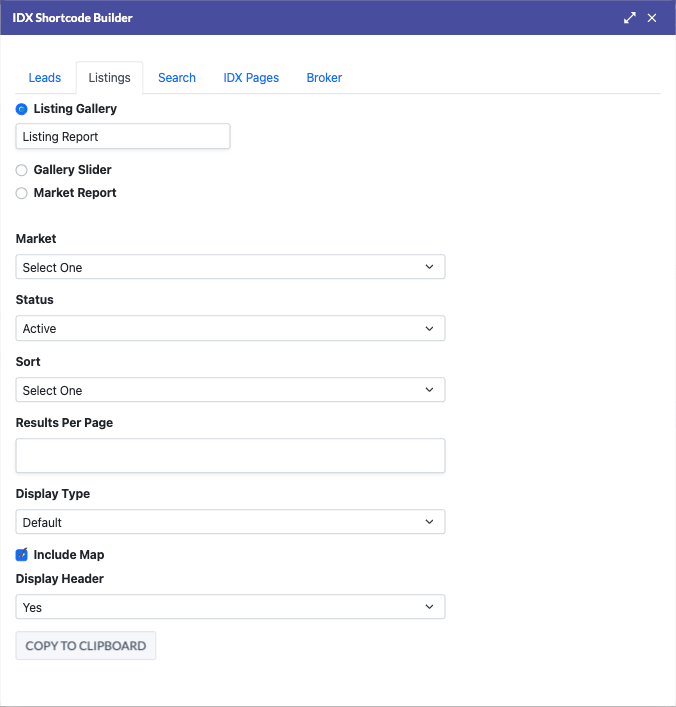Screen dimensions: 676x707
Task: Open the Search tab
Action: click(x=177, y=78)
